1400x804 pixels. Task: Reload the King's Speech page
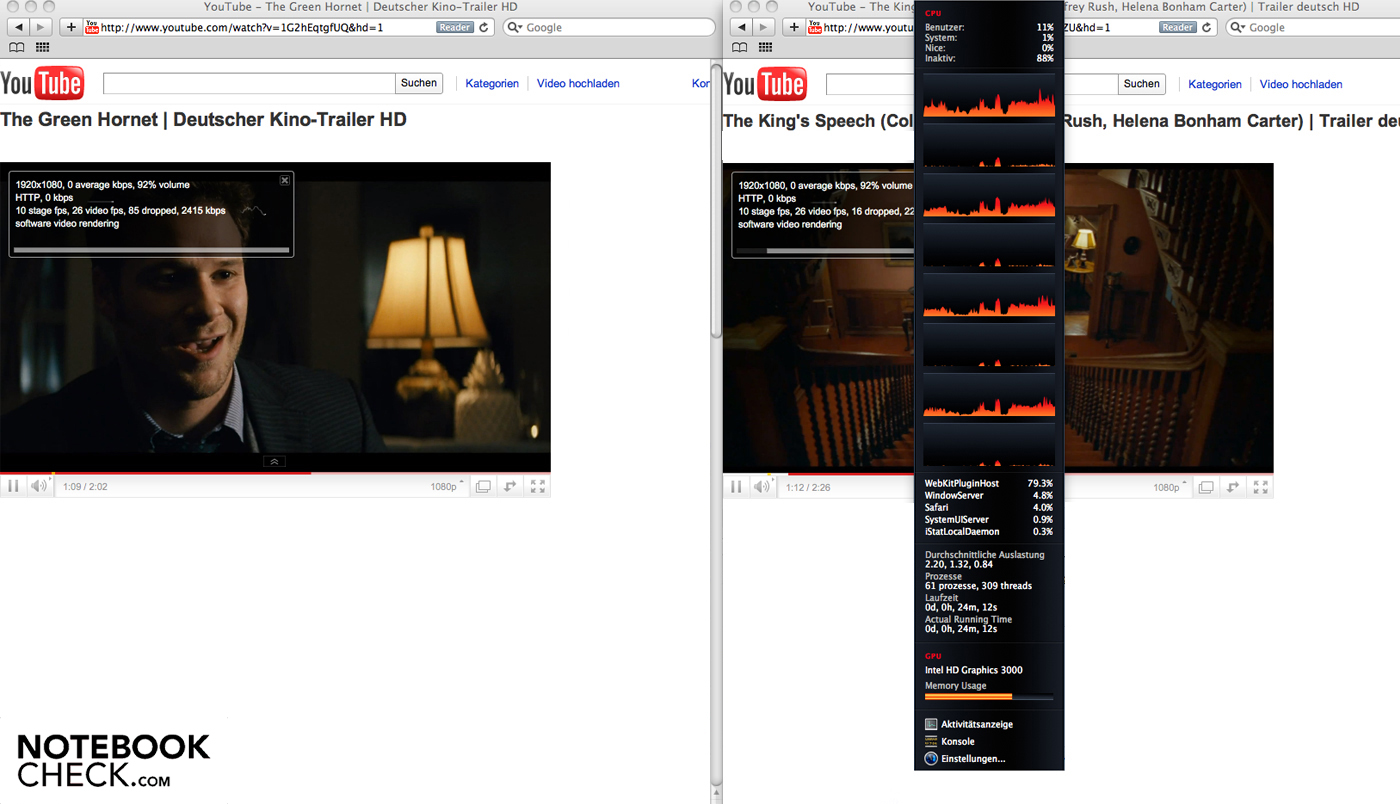[1207, 27]
